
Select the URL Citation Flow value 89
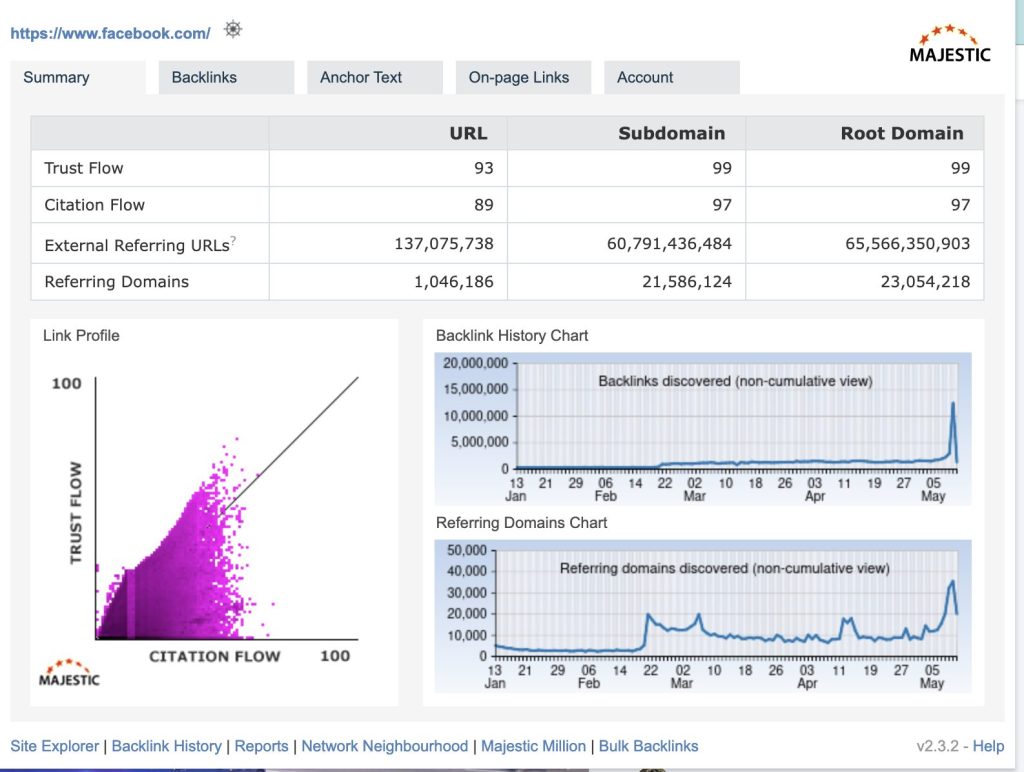(484, 205)
